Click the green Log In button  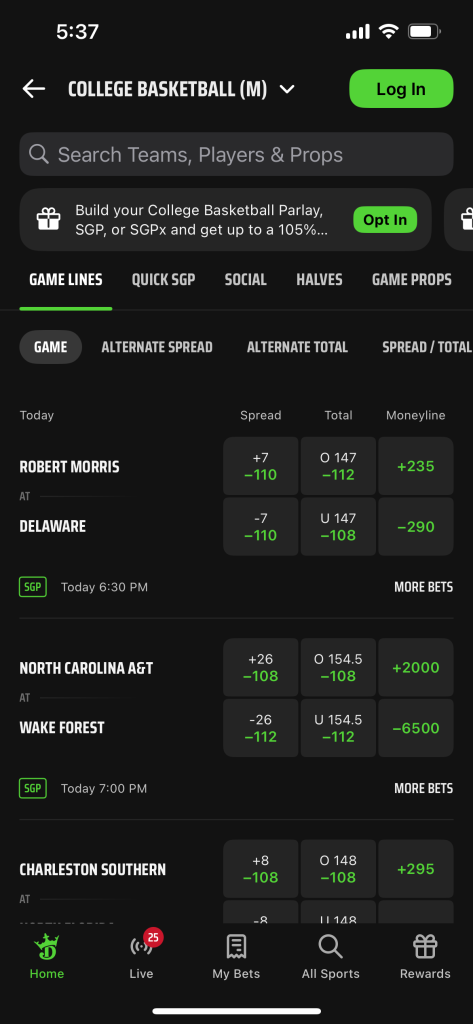(401, 89)
